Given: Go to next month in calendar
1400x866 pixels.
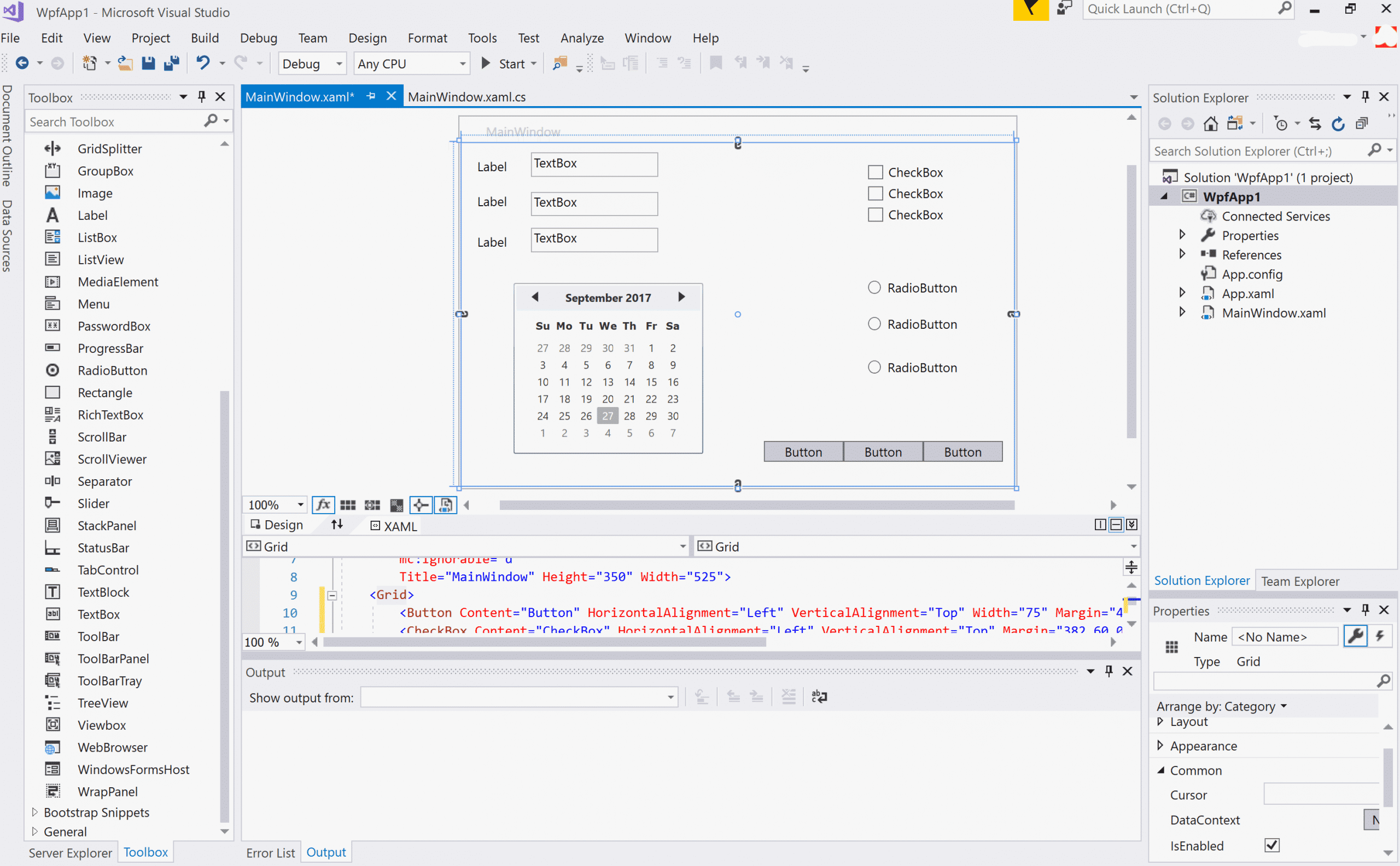Looking at the screenshot, I should tap(681, 296).
